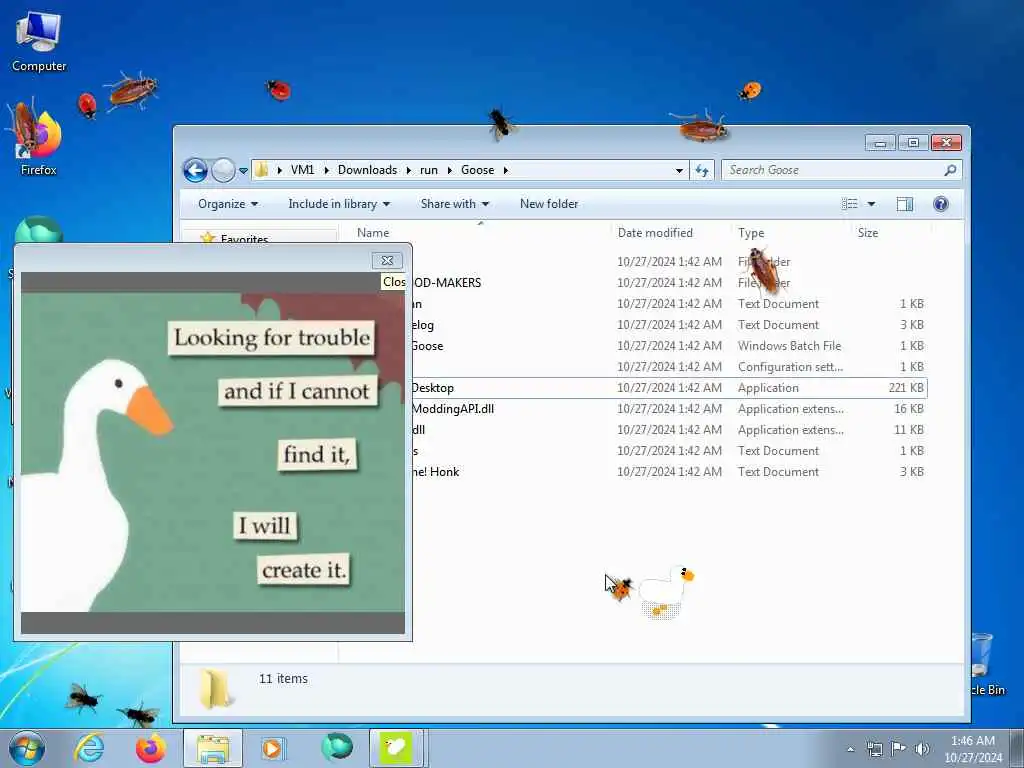Click the Change your view icon
Image resolution: width=1024 pixels, height=768 pixels.
[850, 204]
